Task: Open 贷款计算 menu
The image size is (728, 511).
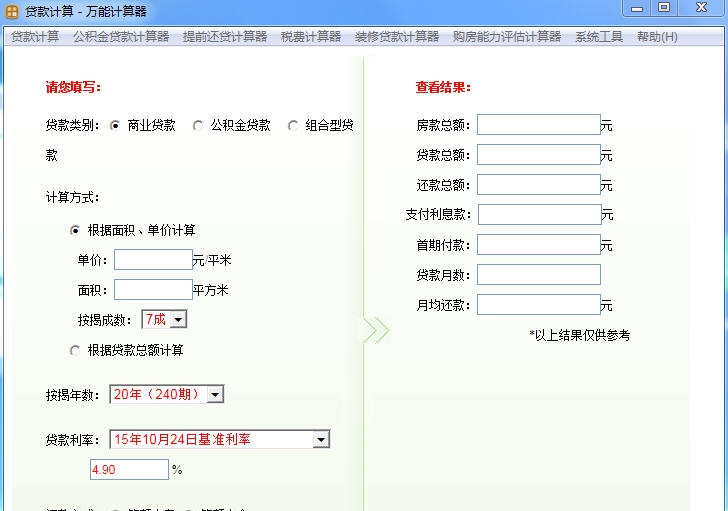Action: click(35, 37)
